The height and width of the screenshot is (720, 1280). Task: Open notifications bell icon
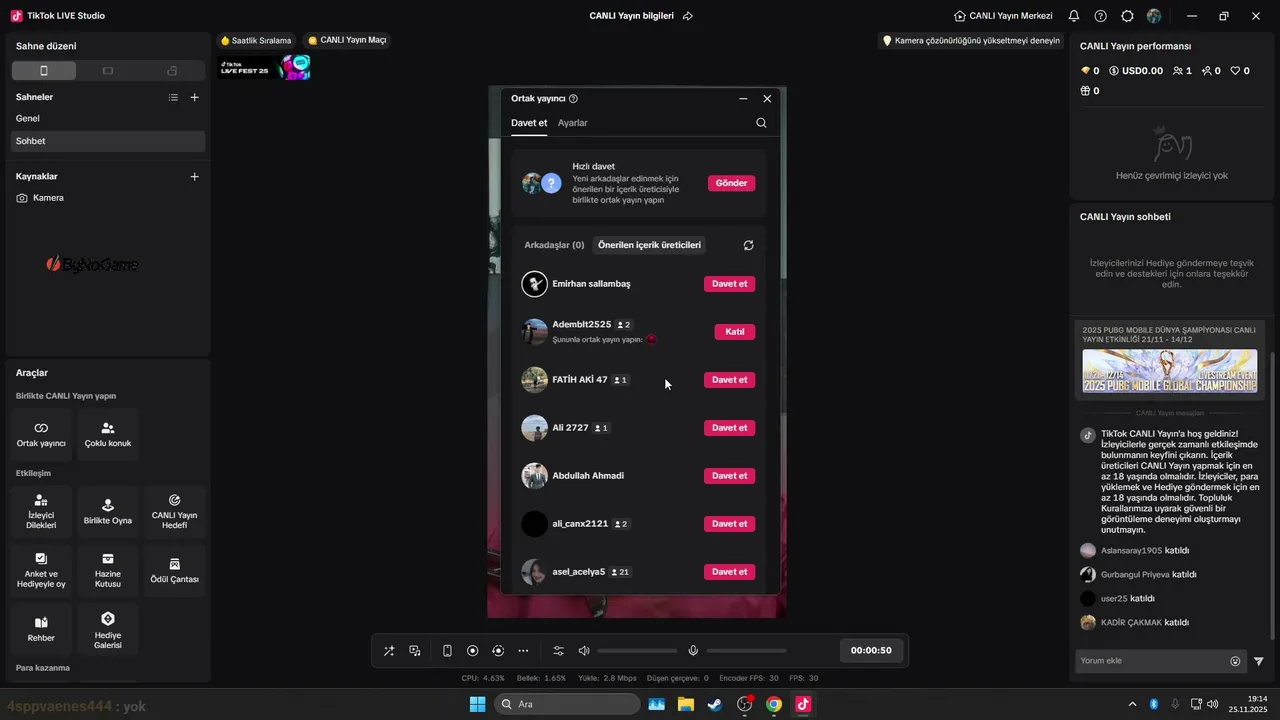click(x=1074, y=16)
